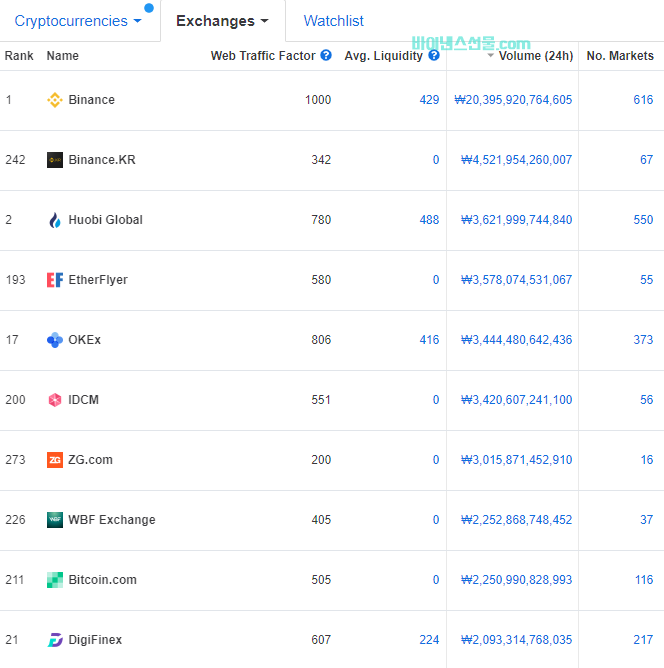
Task: Sort by Avg. Liquidity header
Action: pyautogui.click(x=383, y=56)
